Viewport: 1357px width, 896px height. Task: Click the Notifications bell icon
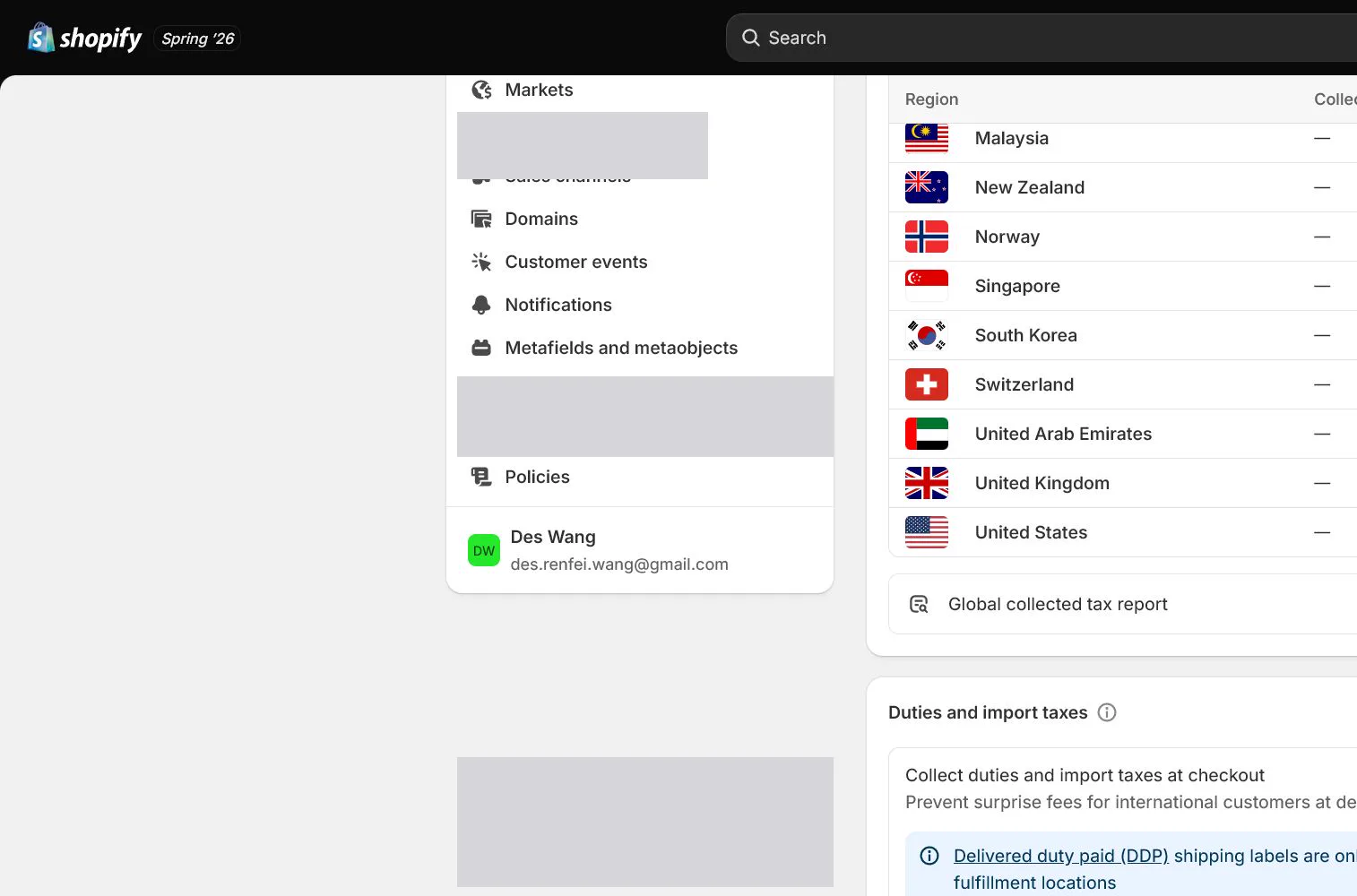pyautogui.click(x=481, y=305)
